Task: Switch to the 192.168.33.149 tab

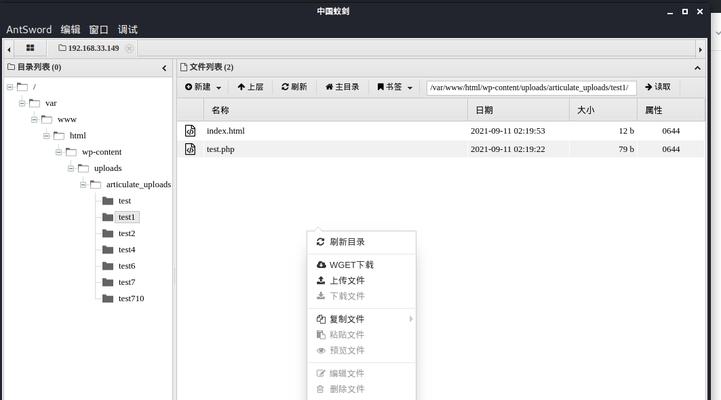Action: [89, 48]
